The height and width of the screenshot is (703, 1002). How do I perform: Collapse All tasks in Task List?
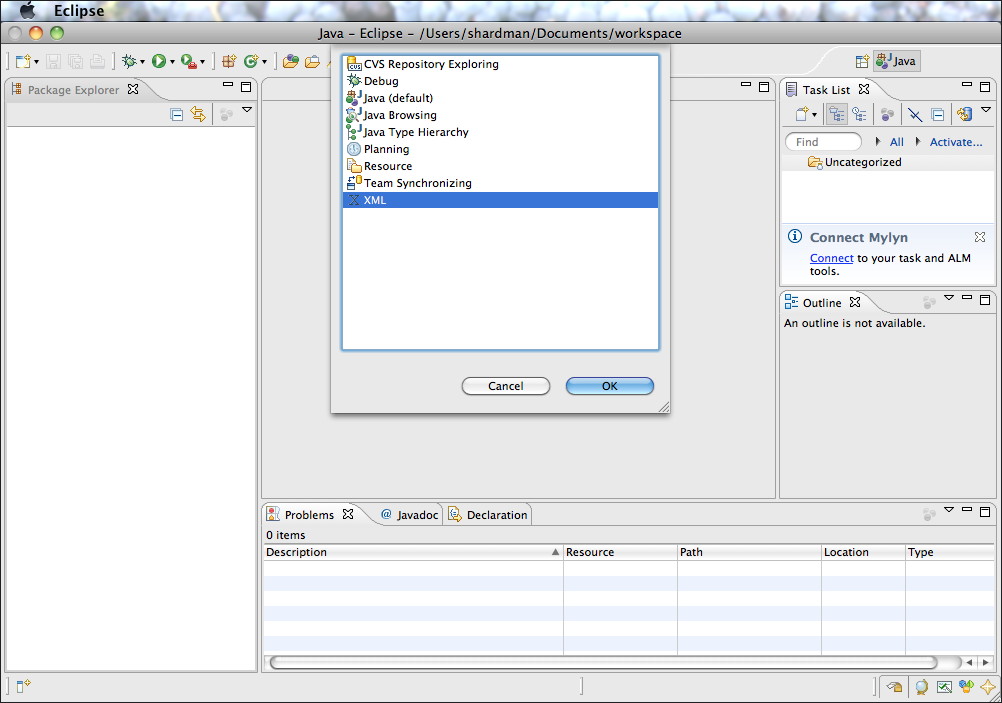click(937, 114)
